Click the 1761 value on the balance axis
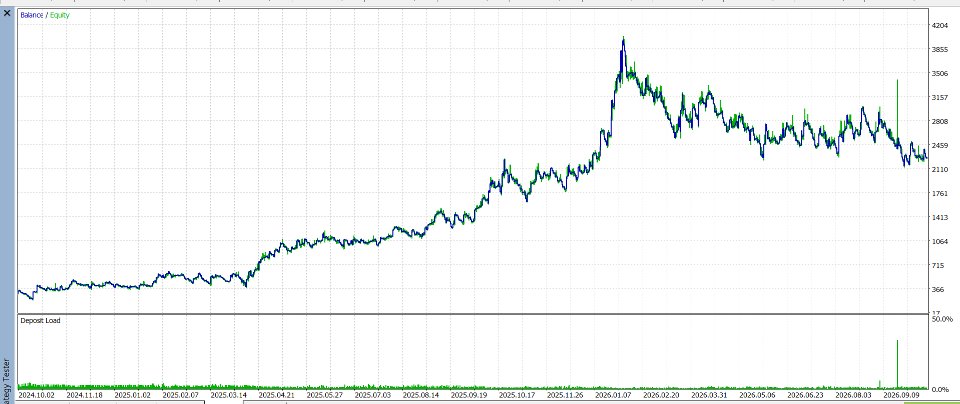The width and height of the screenshot is (960, 404). tap(939, 193)
